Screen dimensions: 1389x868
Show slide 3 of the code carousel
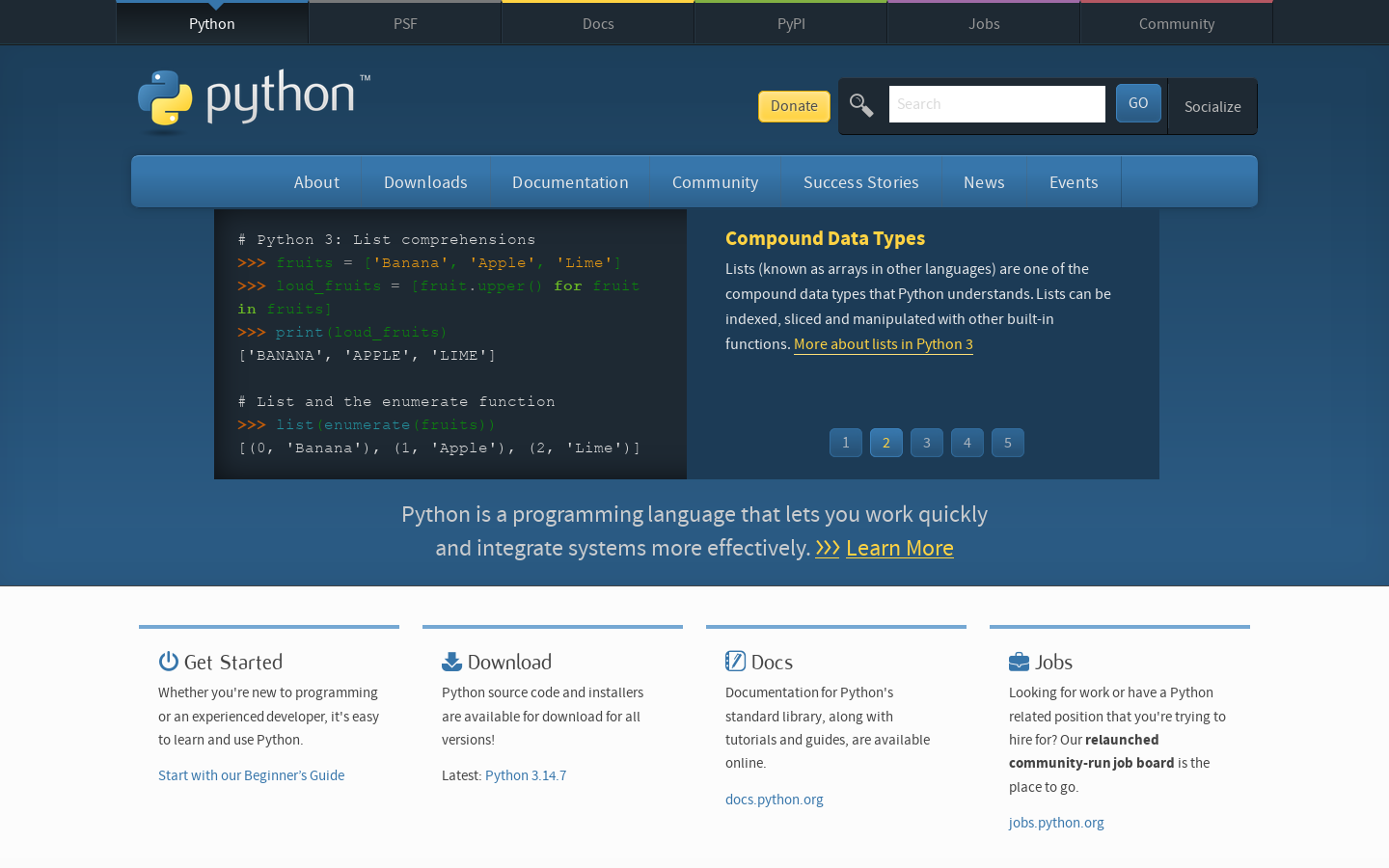[x=927, y=443]
